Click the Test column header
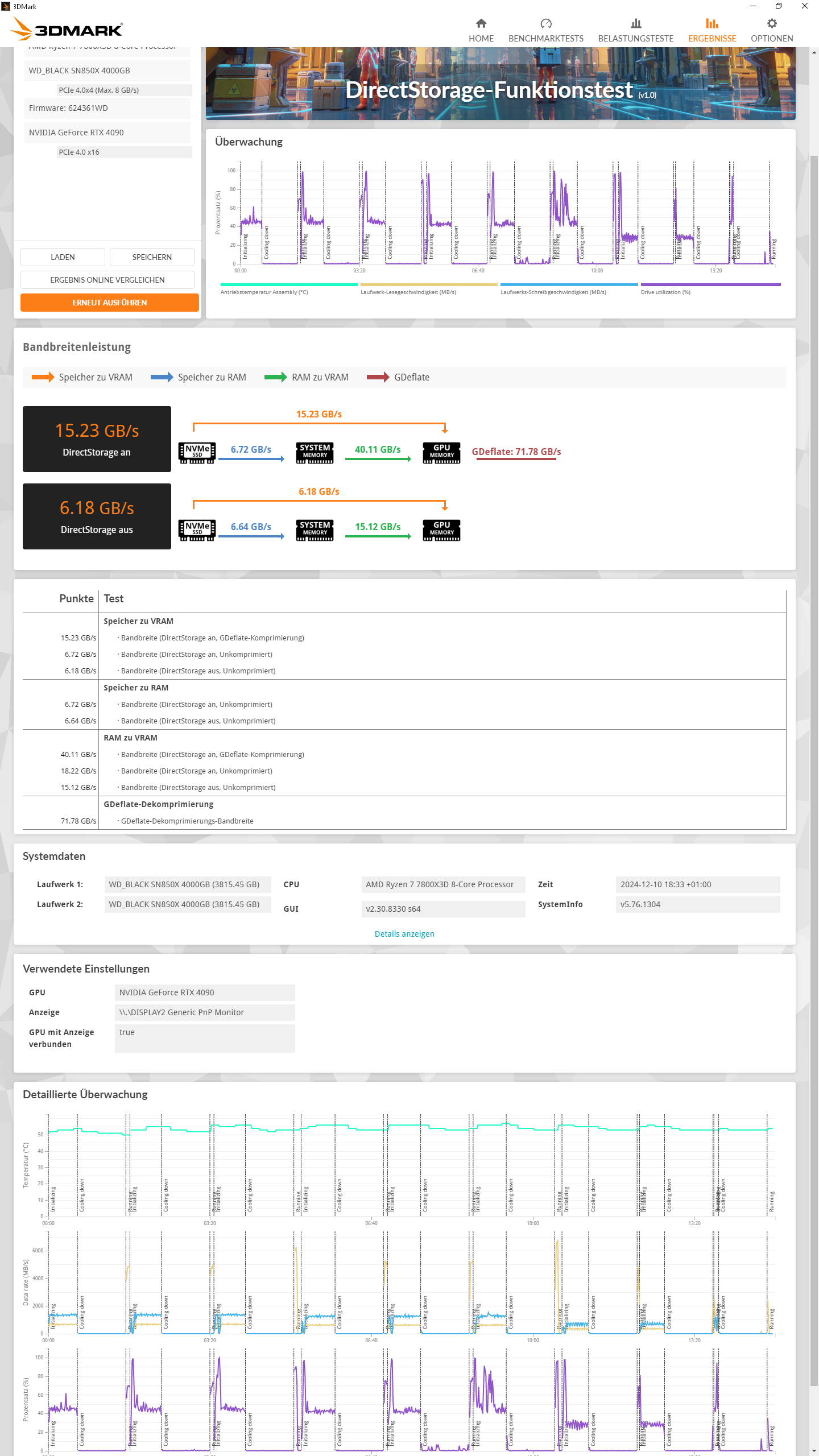This screenshot has height=1456, width=819. 114,598
